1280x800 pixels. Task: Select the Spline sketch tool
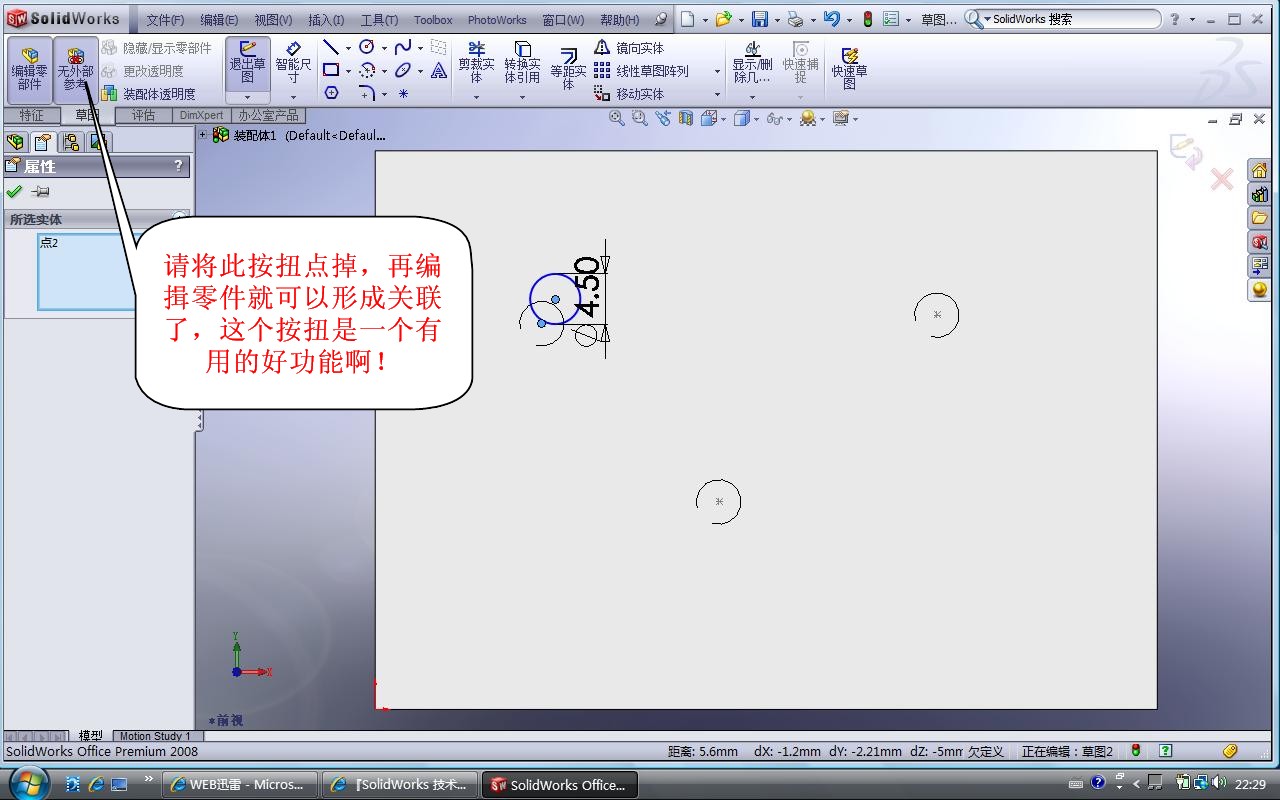(402, 47)
